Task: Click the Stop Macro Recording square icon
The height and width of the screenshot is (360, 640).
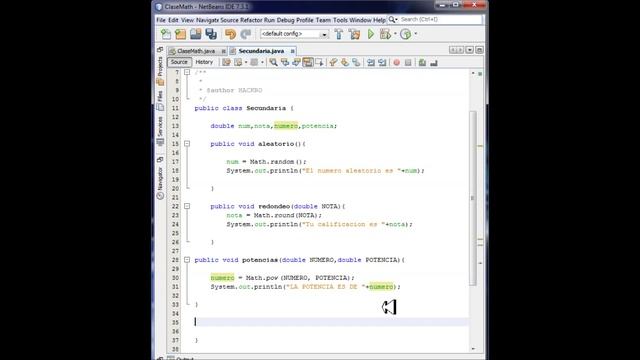Action: point(408,62)
